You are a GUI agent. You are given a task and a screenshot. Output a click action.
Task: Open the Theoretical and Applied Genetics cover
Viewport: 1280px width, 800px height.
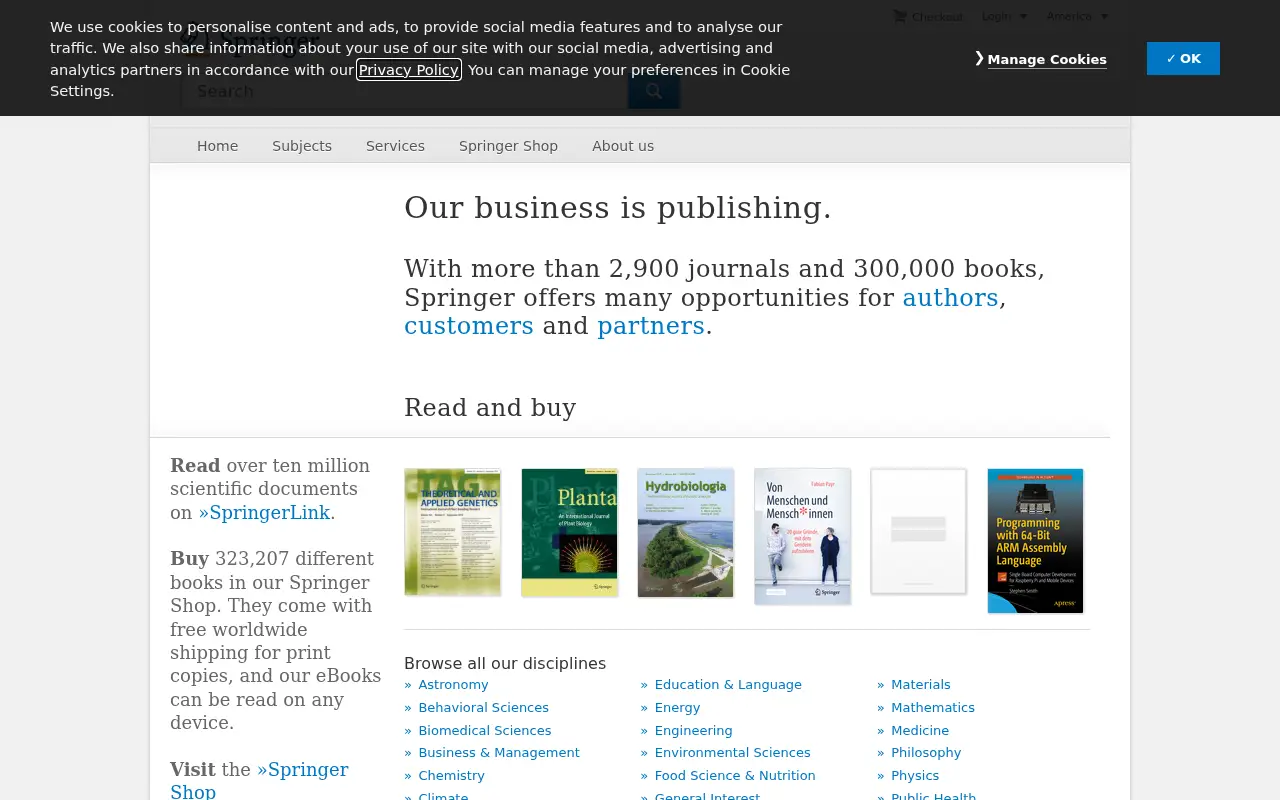point(453,532)
